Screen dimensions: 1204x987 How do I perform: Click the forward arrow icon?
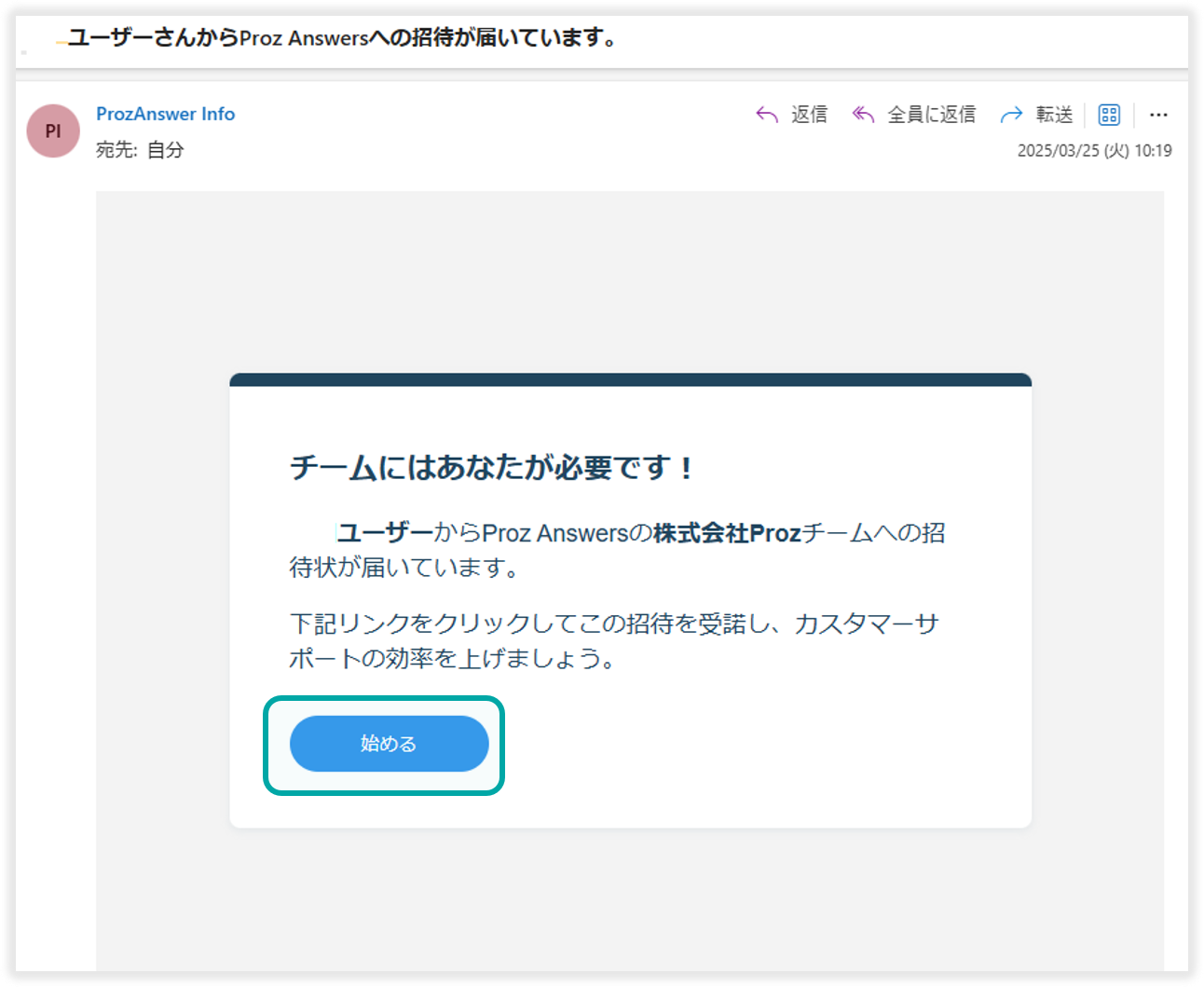[x=1011, y=115]
